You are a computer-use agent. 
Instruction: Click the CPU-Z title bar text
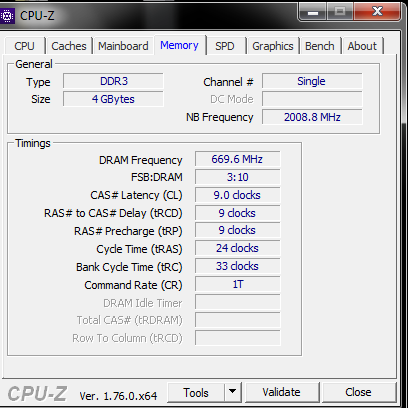click(x=37, y=16)
